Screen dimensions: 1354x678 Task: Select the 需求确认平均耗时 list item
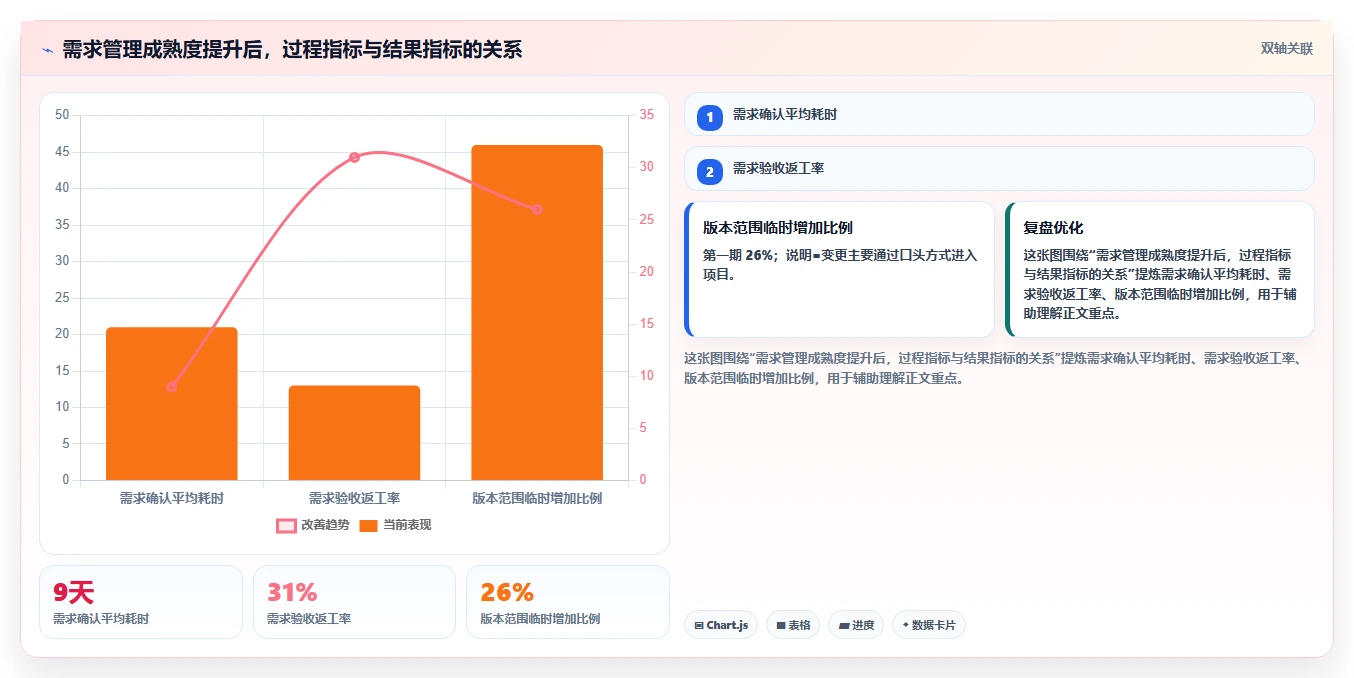click(x=999, y=114)
